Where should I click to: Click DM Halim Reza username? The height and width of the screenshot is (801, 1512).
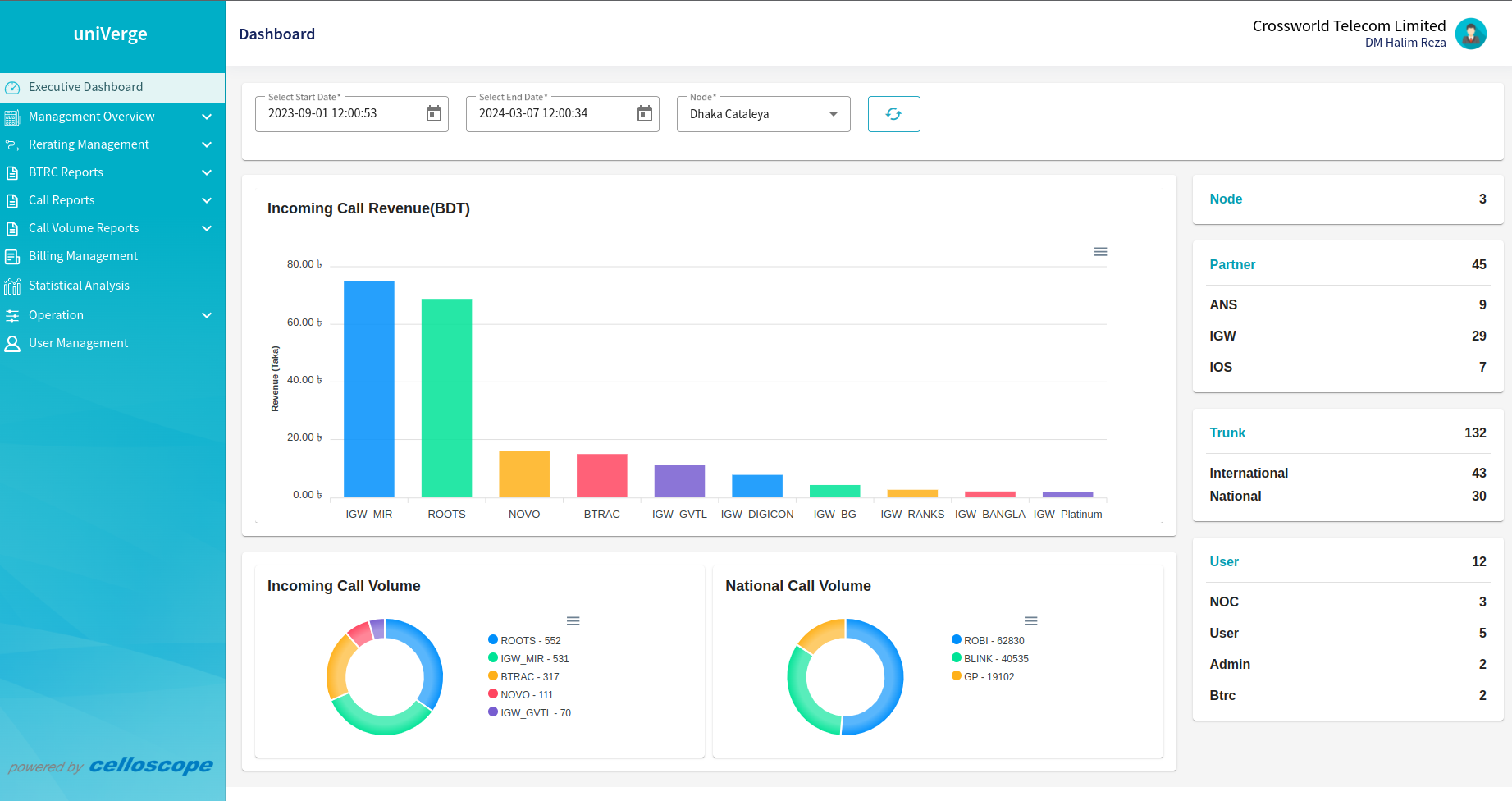pyautogui.click(x=1405, y=43)
